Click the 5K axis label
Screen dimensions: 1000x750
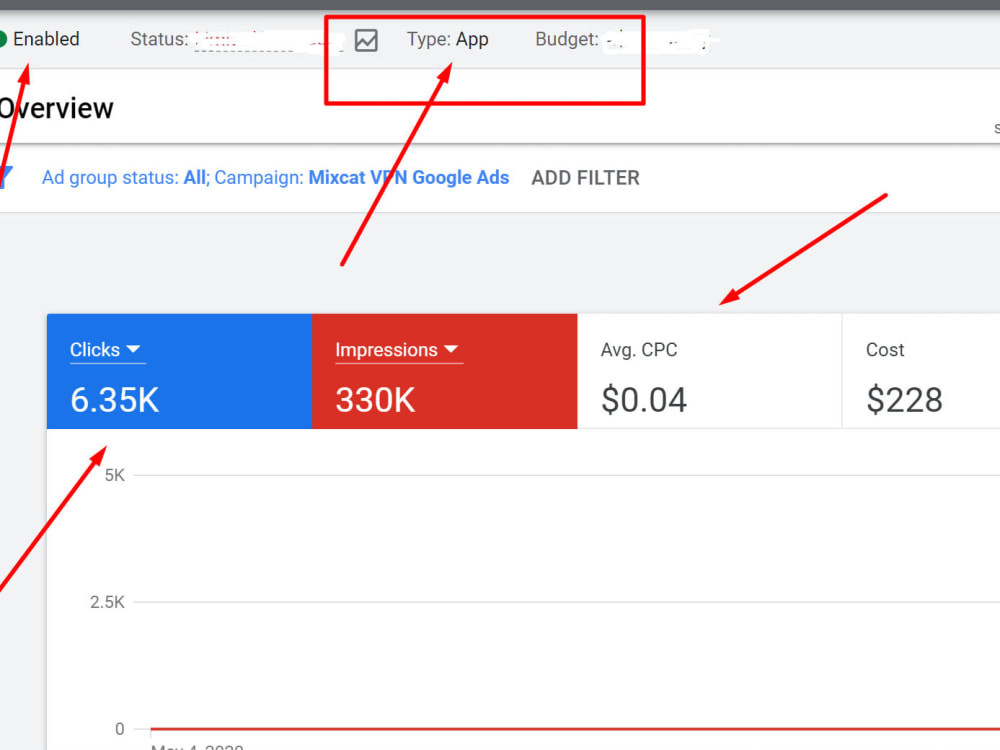click(x=115, y=475)
